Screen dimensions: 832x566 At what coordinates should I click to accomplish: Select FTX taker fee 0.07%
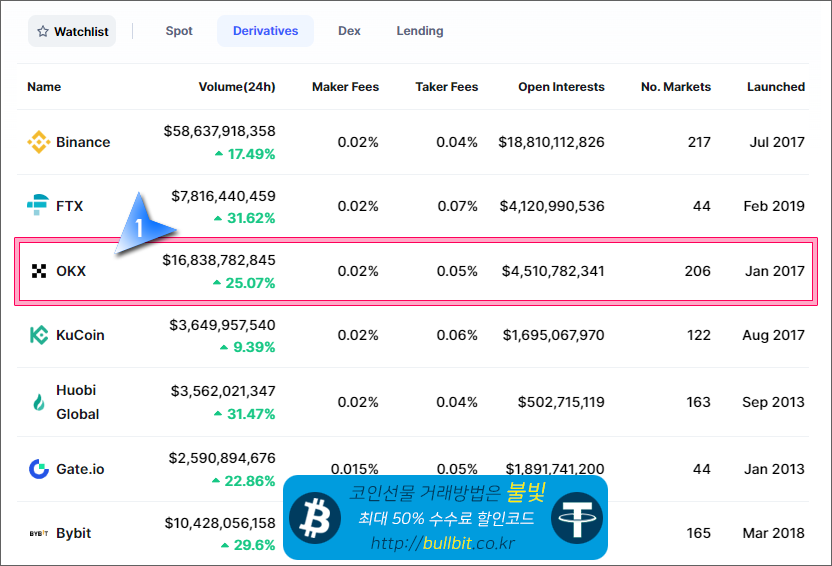coord(457,206)
